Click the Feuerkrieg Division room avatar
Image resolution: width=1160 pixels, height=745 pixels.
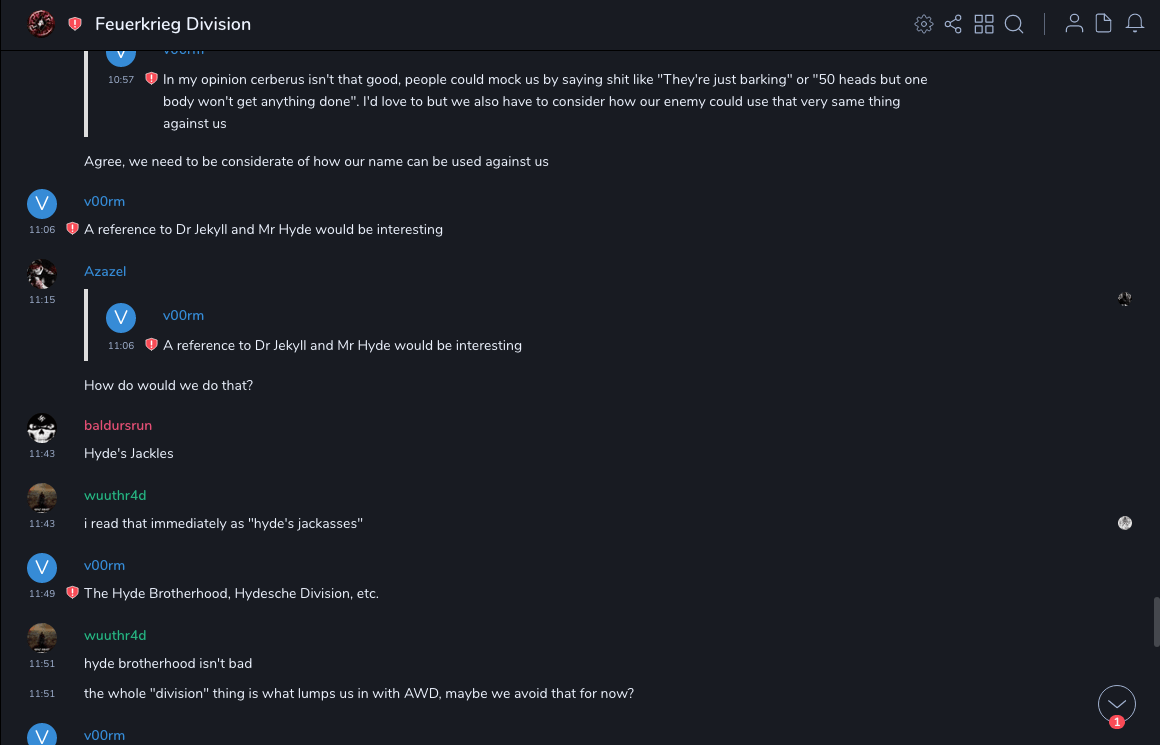(x=41, y=24)
